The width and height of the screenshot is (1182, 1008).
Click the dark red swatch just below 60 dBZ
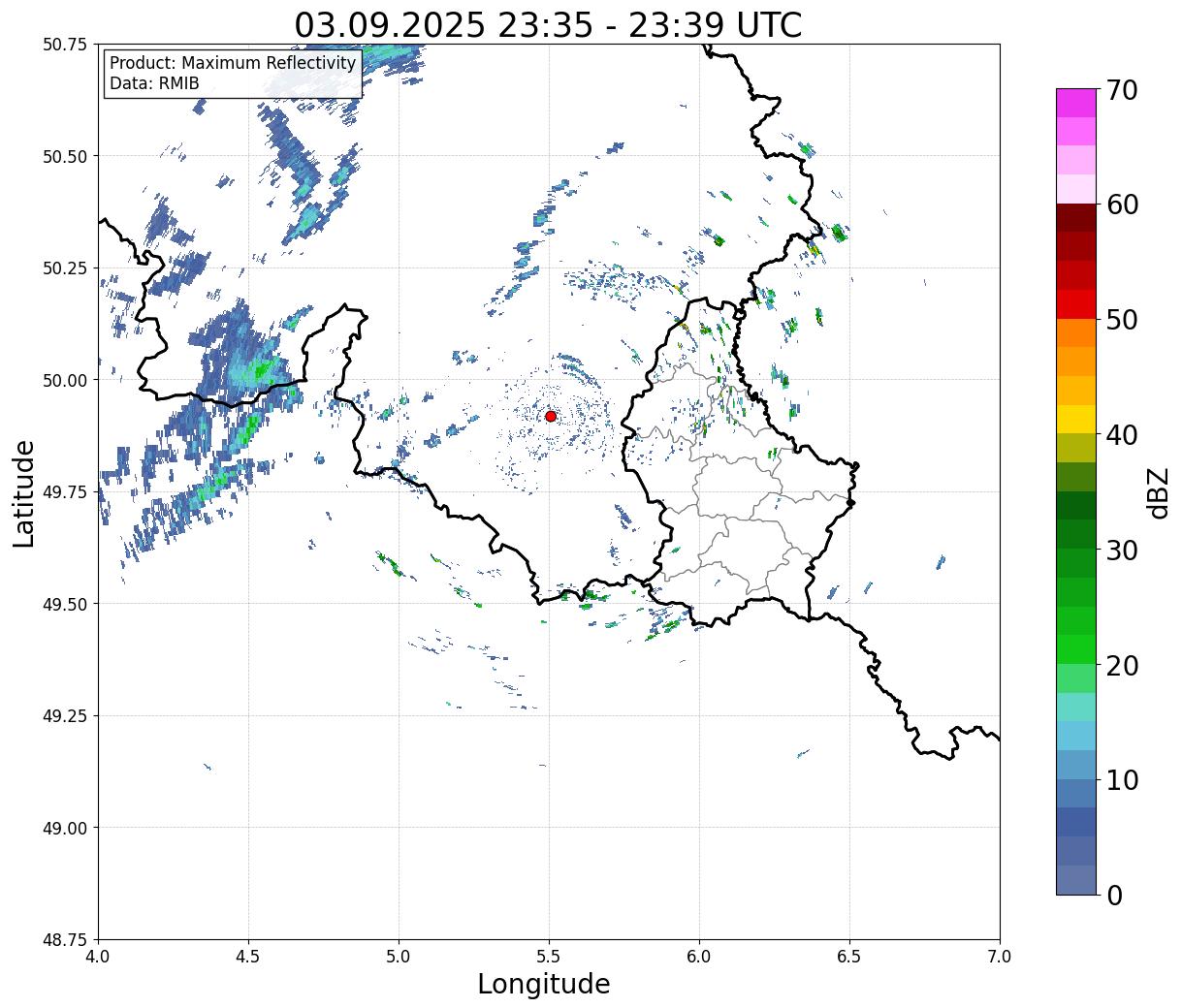click(1076, 218)
